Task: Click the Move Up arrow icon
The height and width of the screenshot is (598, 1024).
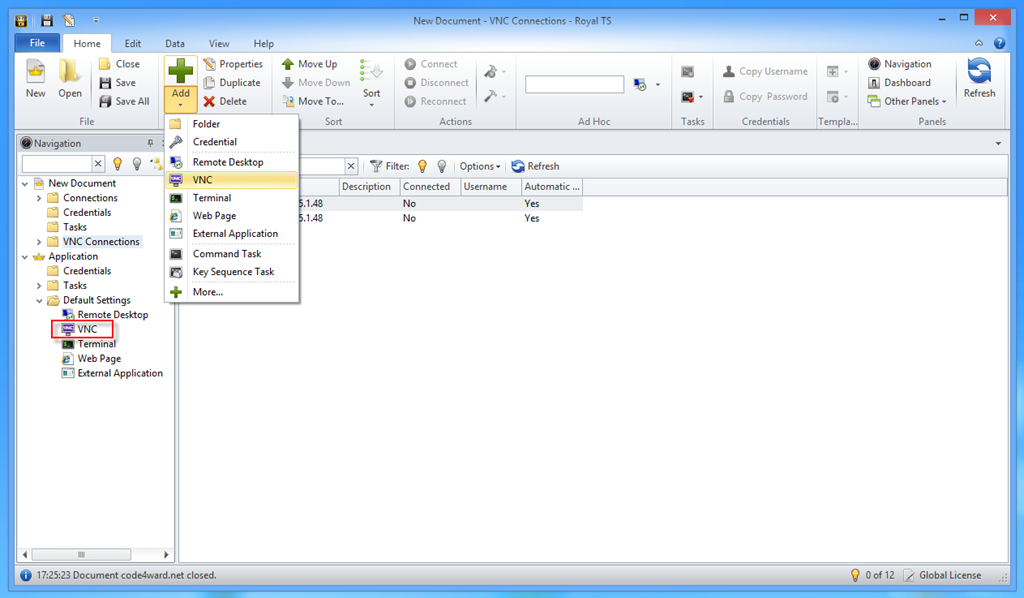Action: tap(288, 64)
